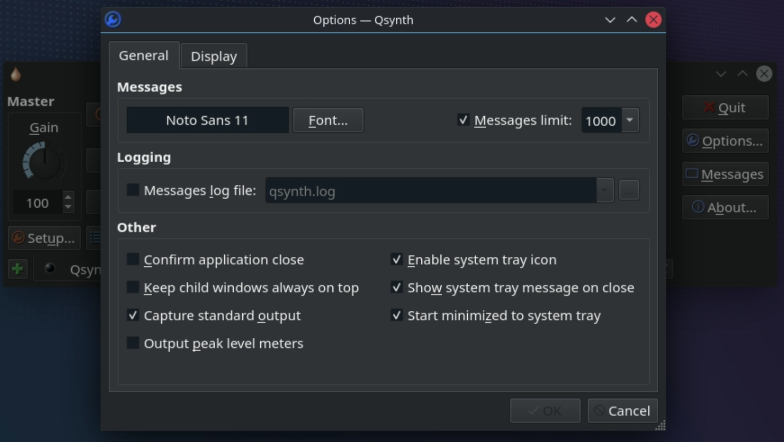Click the log file browse button
784x442 pixels.
628,190
